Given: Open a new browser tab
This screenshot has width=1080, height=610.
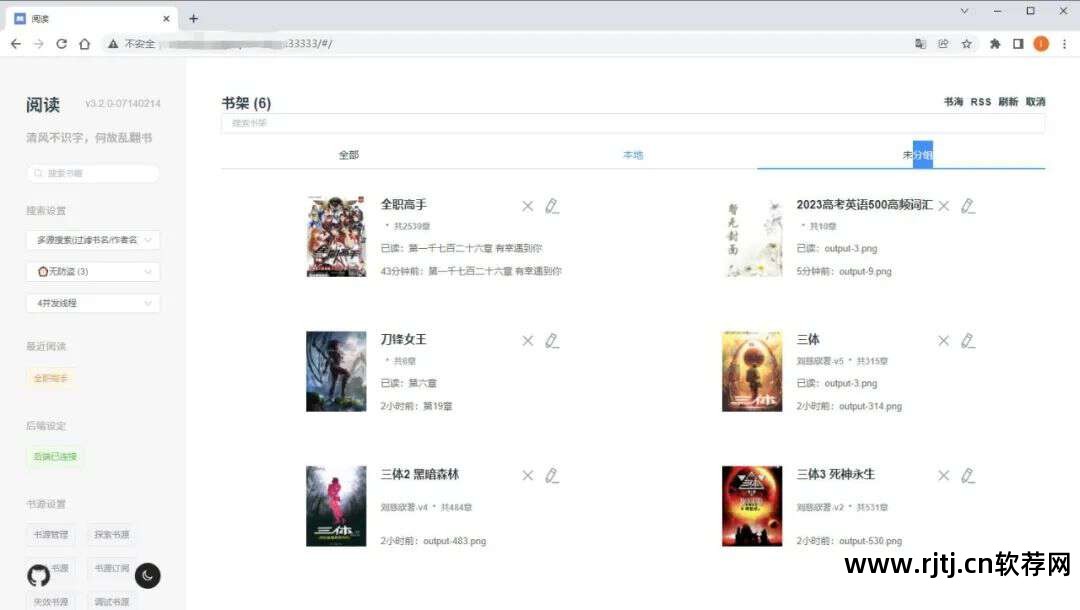Looking at the screenshot, I should coord(194,19).
